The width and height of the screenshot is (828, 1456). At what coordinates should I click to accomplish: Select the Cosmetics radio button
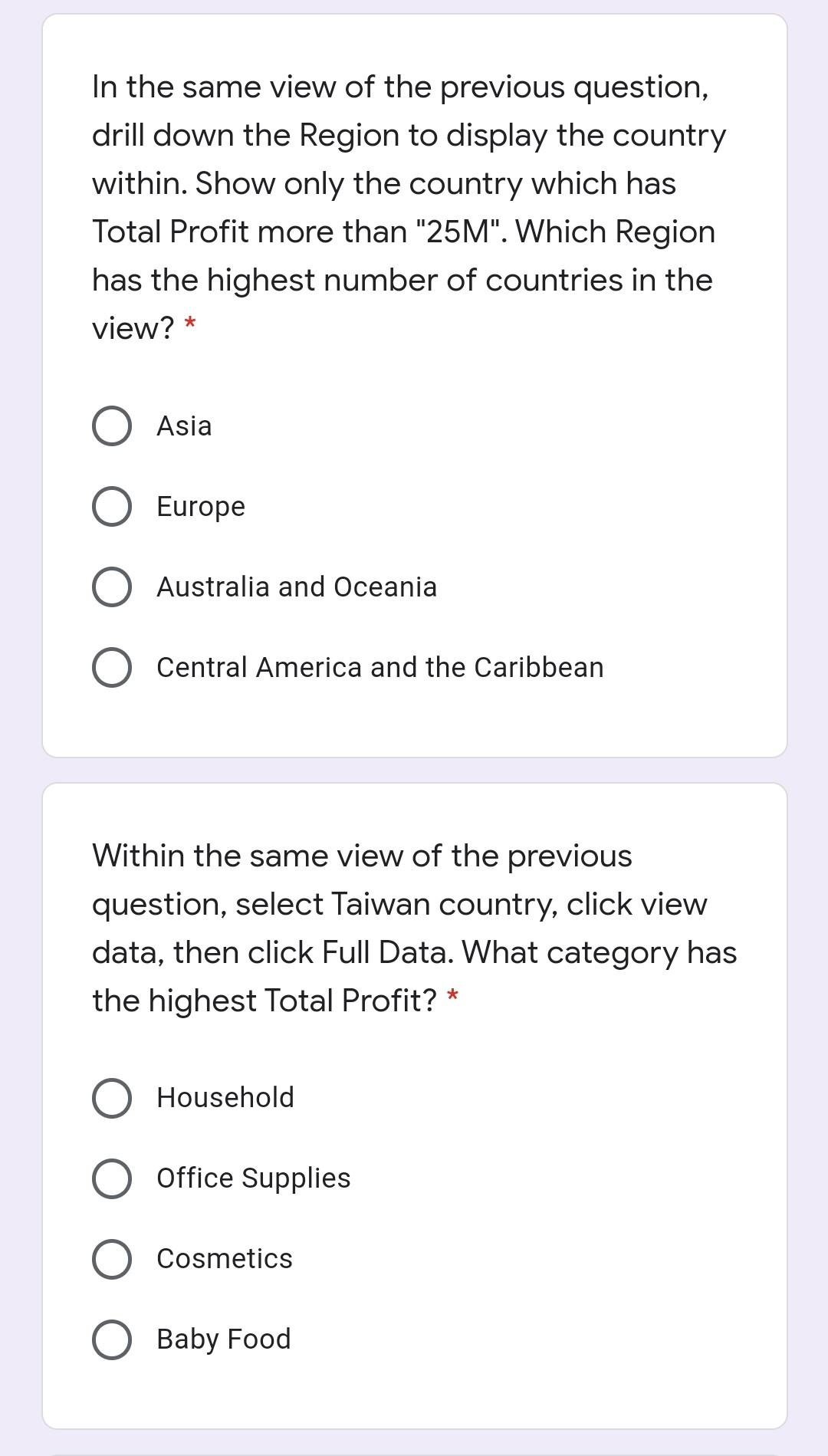pyautogui.click(x=112, y=1259)
